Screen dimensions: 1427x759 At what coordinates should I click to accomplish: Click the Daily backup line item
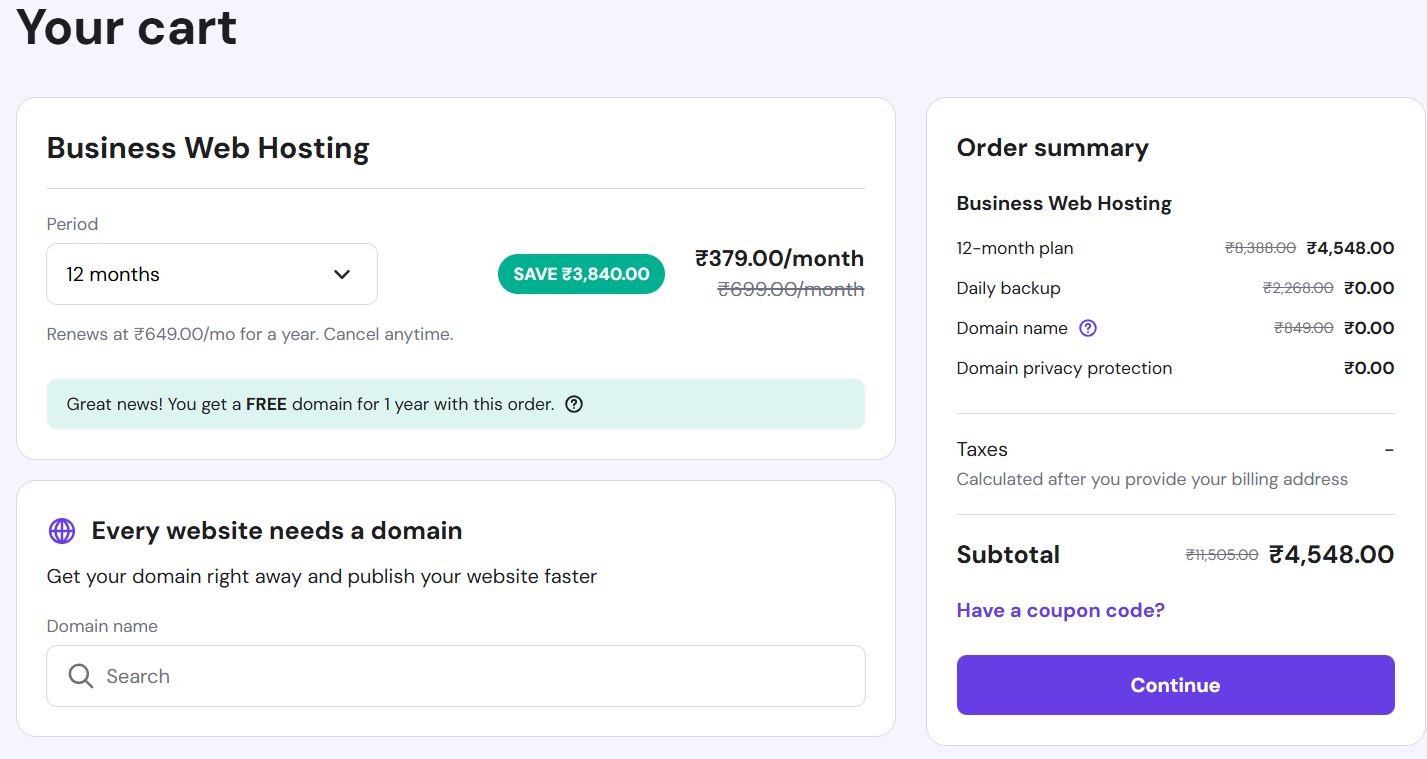click(1008, 288)
